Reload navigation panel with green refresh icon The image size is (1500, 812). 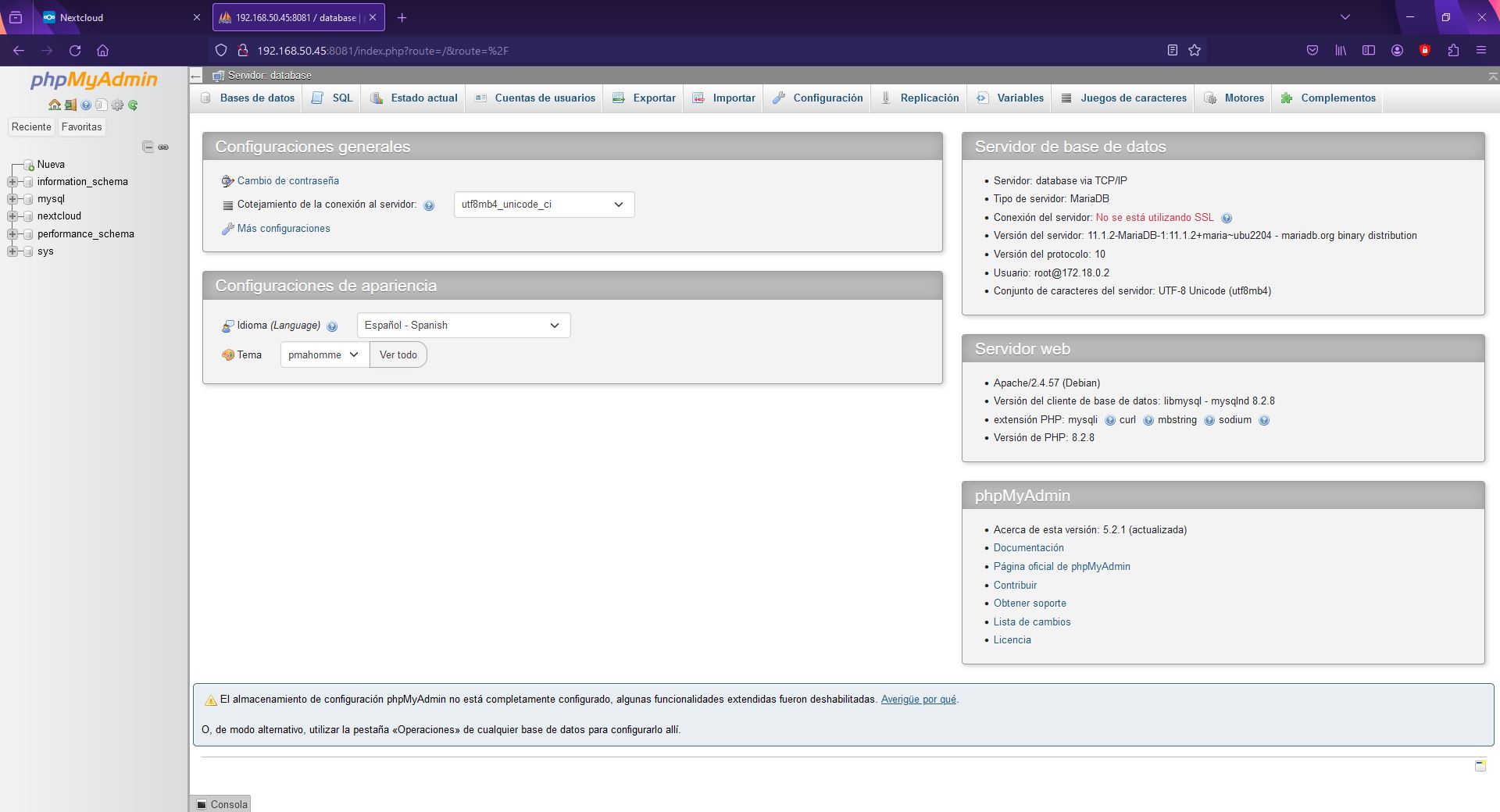click(x=133, y=105)
